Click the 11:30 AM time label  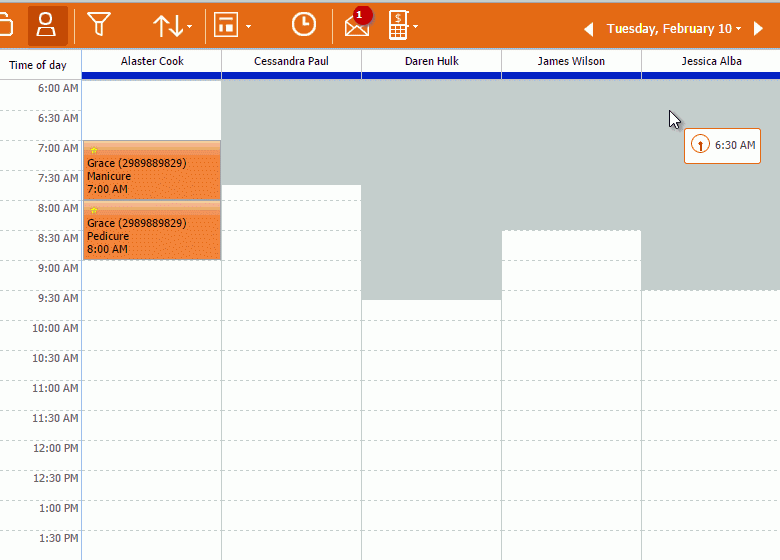point(55,418)
